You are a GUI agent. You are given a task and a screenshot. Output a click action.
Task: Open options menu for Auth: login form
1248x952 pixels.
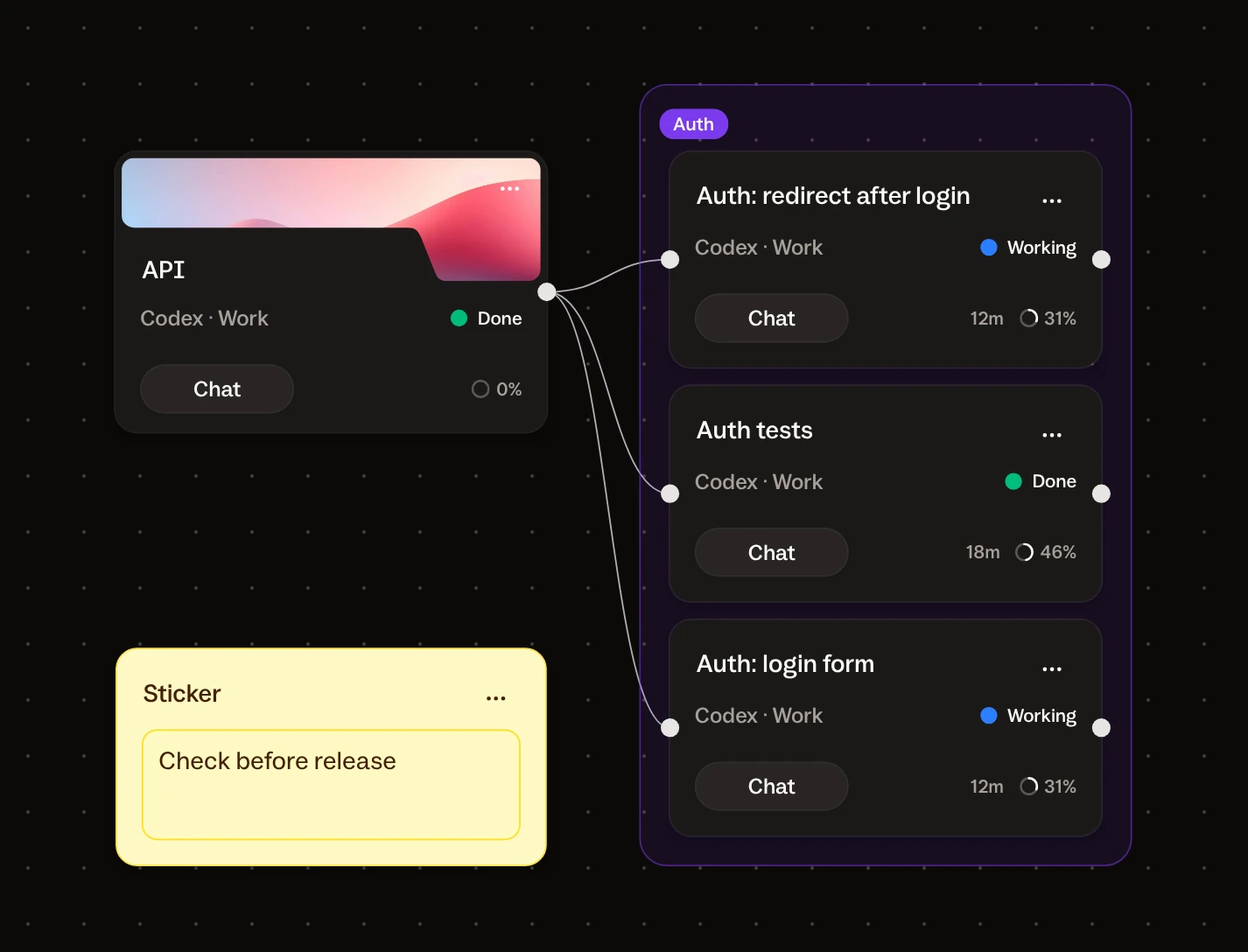[1052, 669]
